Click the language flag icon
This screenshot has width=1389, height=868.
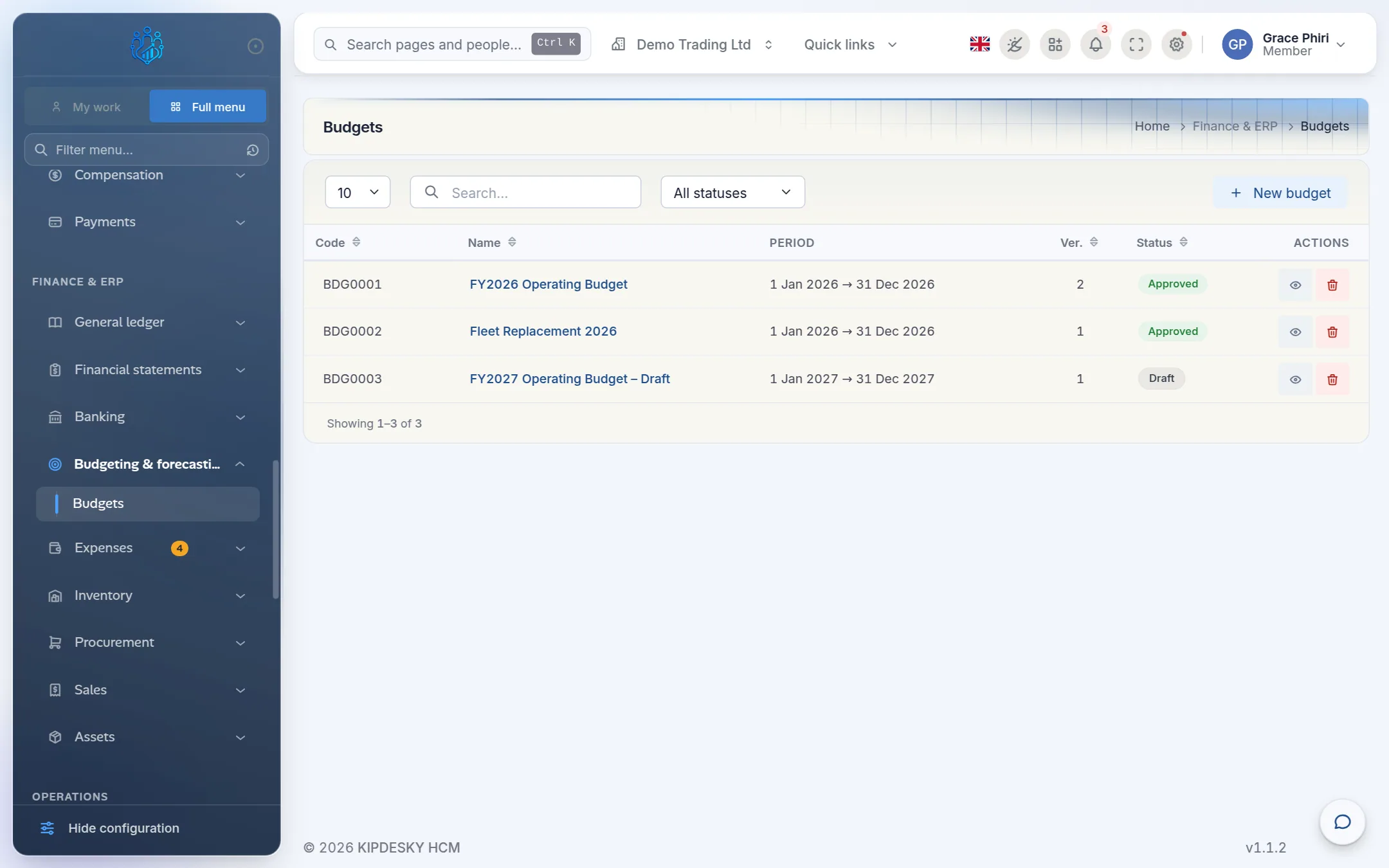(979, 44)
